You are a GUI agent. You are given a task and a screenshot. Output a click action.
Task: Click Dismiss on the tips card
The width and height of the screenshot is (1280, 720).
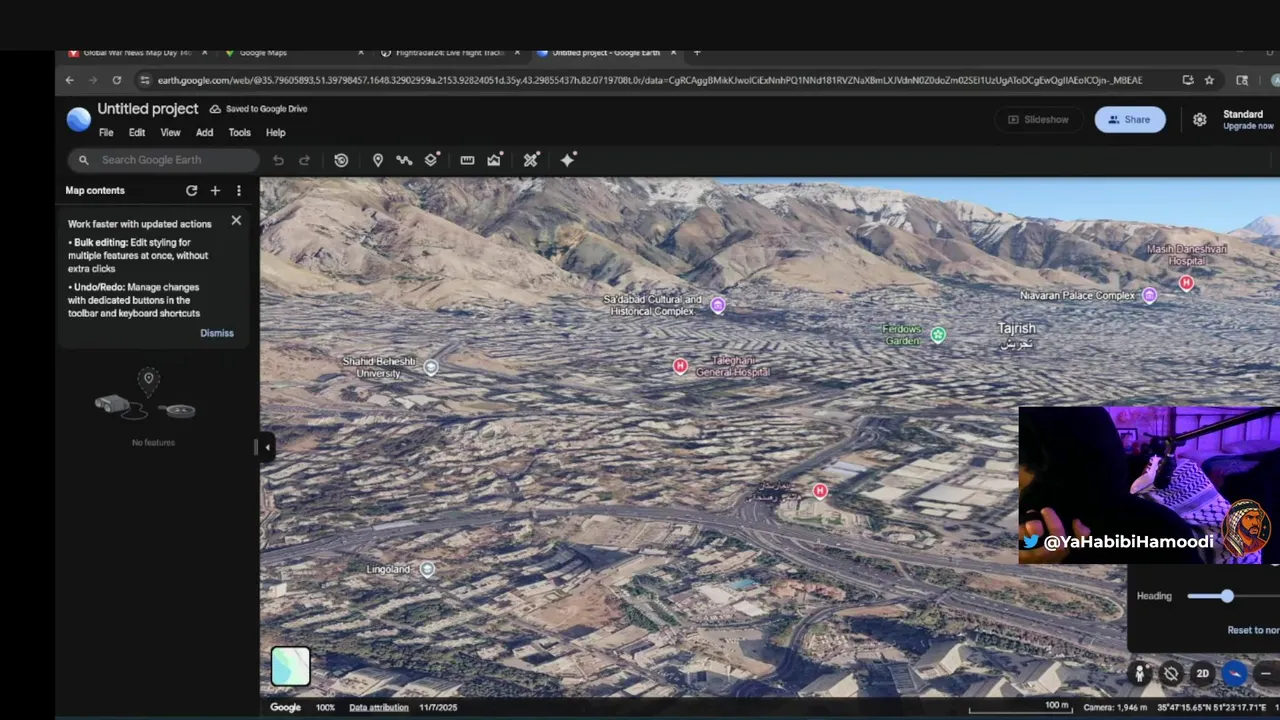(x=217, y=333)
